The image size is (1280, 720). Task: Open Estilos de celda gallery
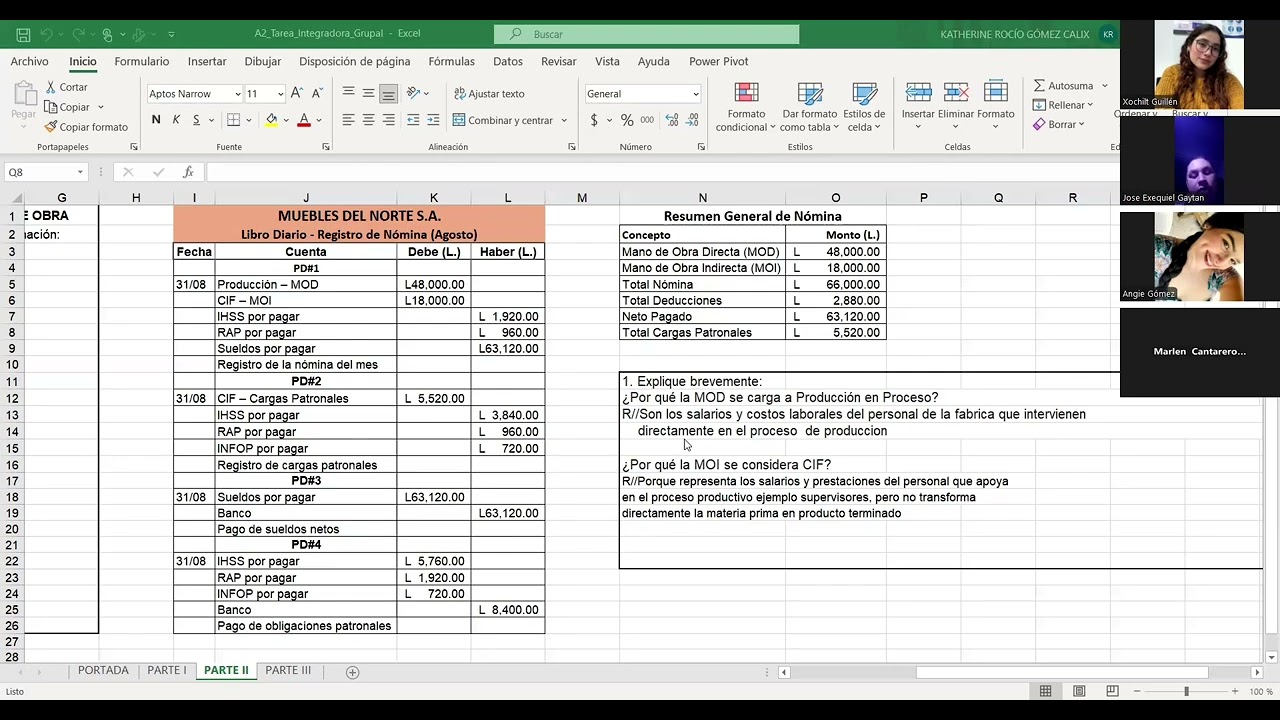[864, 107]
